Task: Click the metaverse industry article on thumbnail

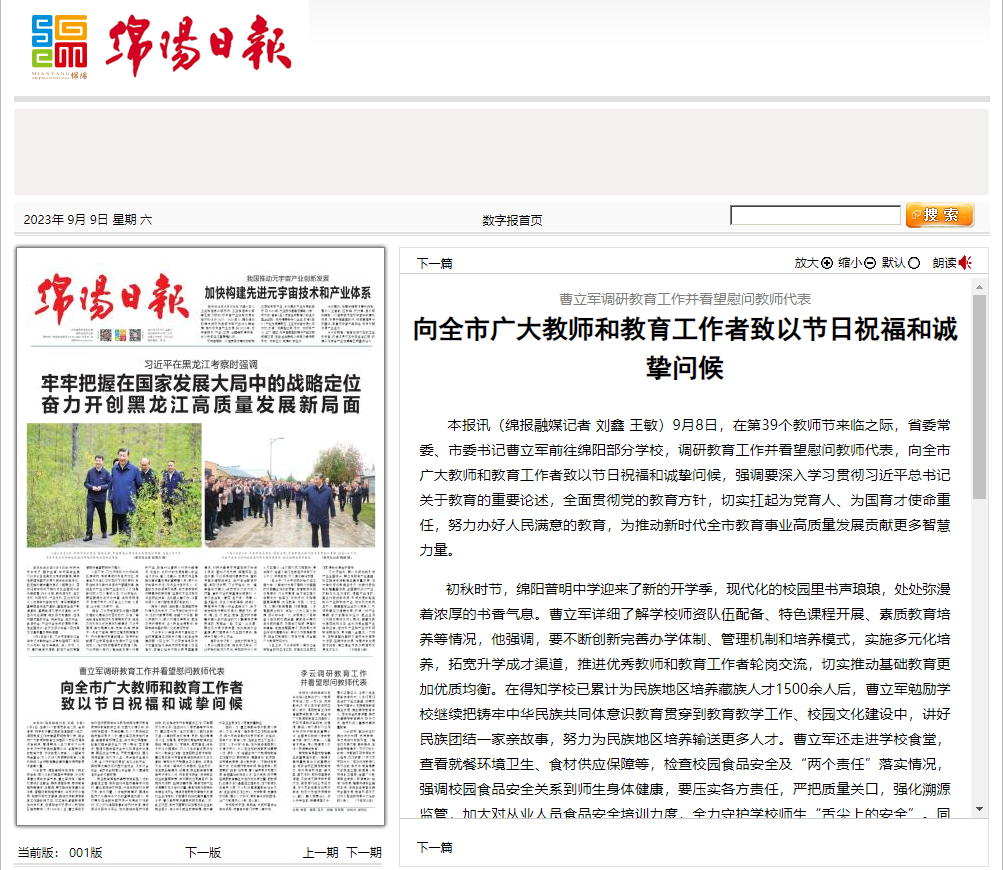Action: tap(288, 293)
